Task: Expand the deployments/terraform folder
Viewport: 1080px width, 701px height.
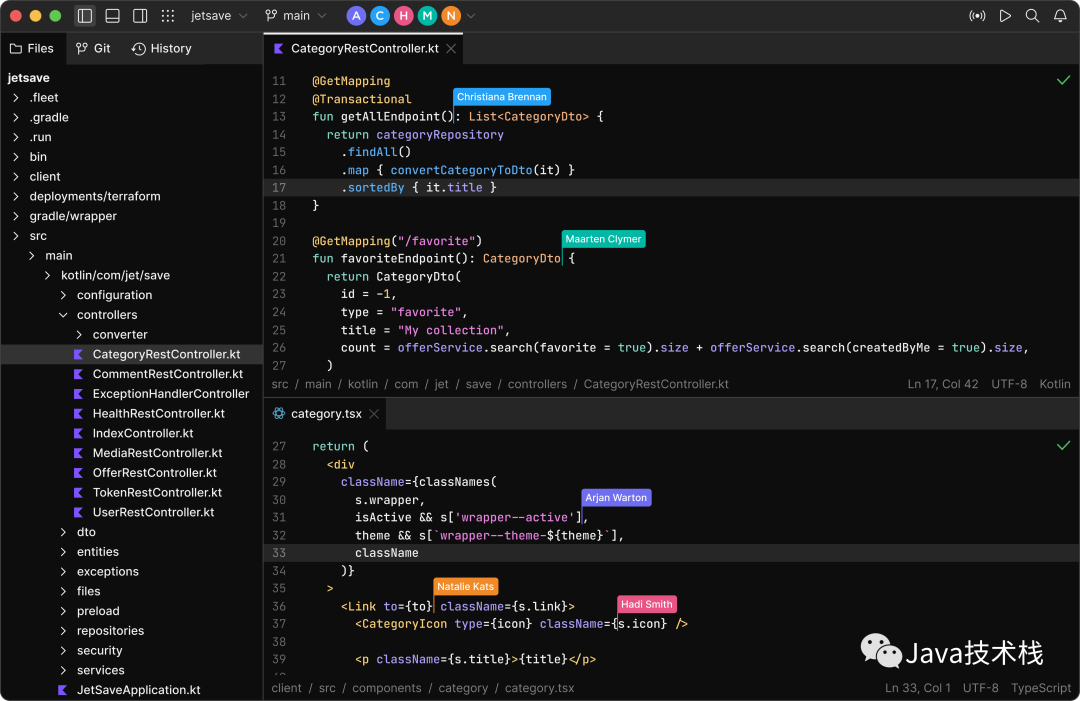Action: click(x=15, y=196)
